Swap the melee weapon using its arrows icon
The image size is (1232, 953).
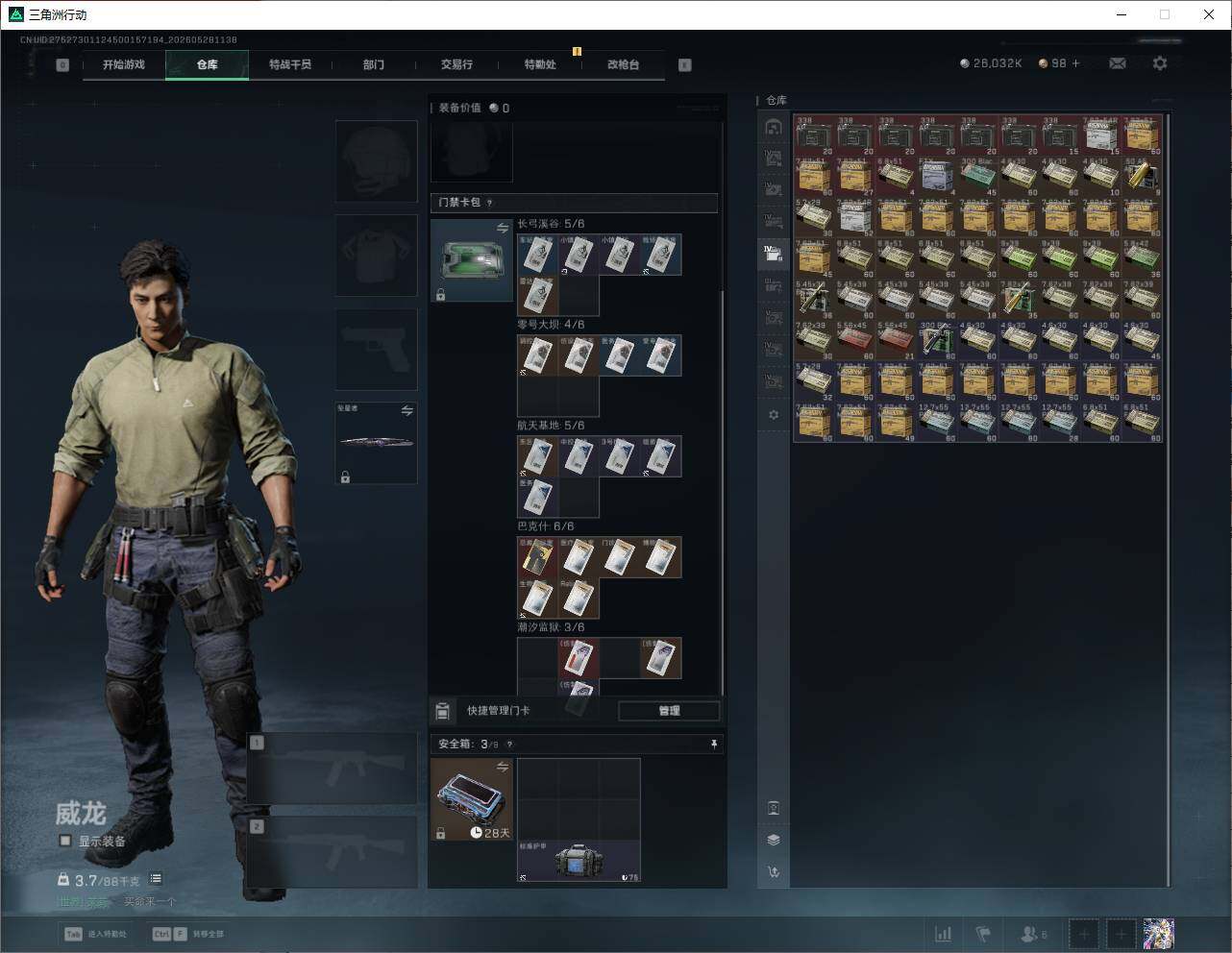[x=407, y=410]
